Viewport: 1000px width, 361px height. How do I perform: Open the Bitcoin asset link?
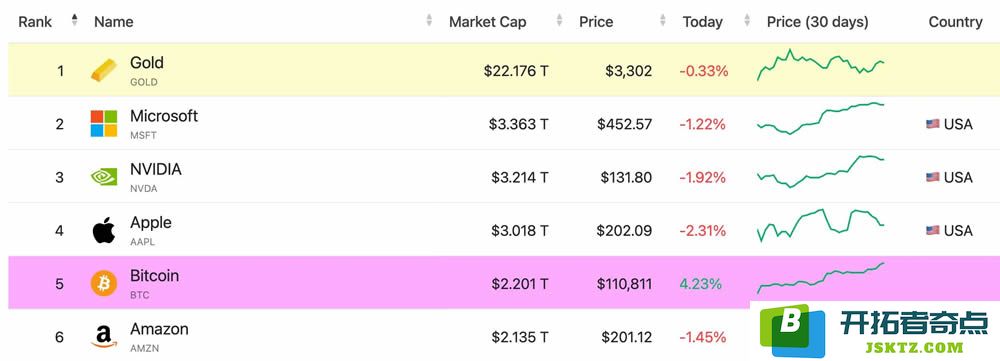(154, 276)
